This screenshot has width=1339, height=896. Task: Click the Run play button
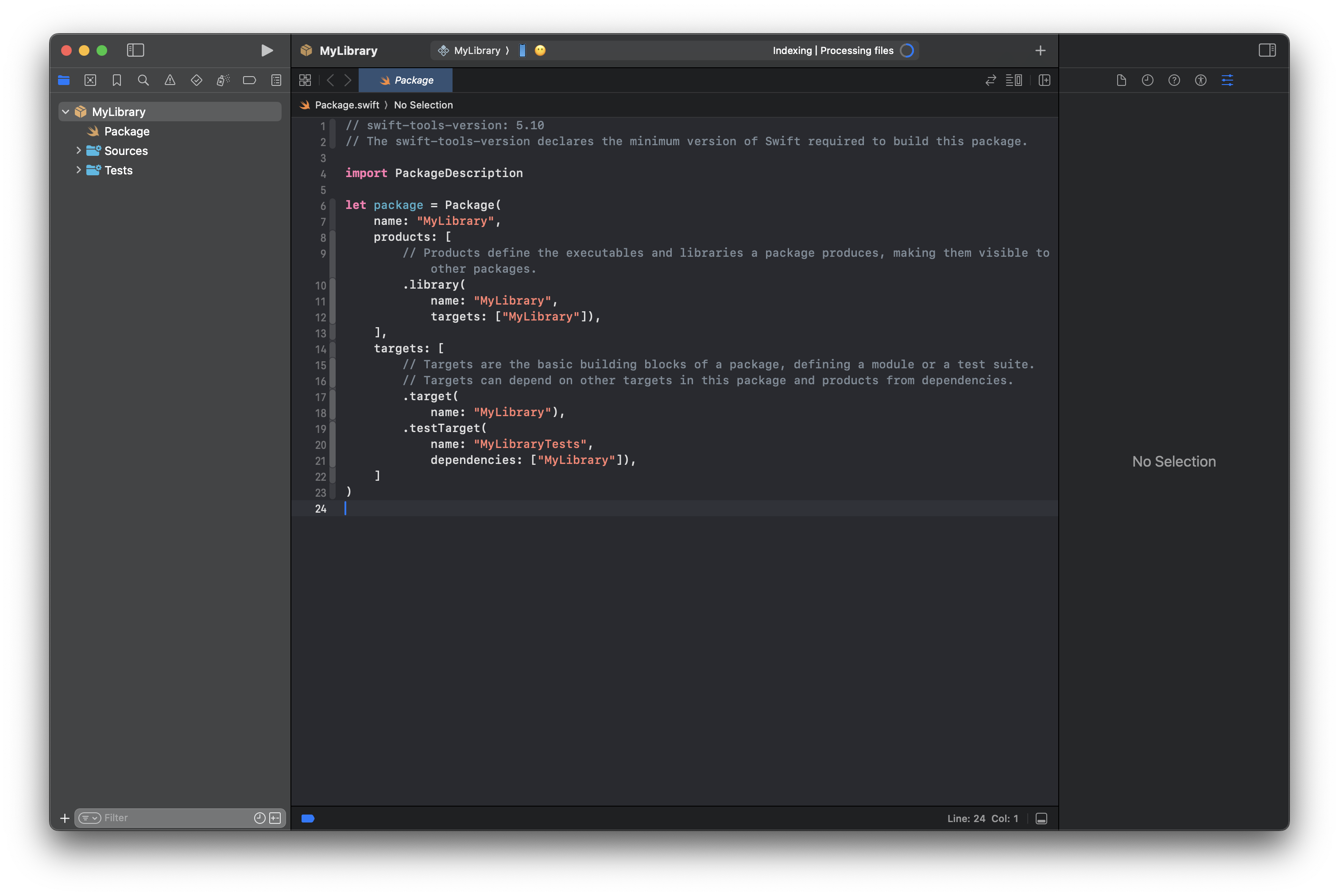pyautogui.click(x=266, y=50)
